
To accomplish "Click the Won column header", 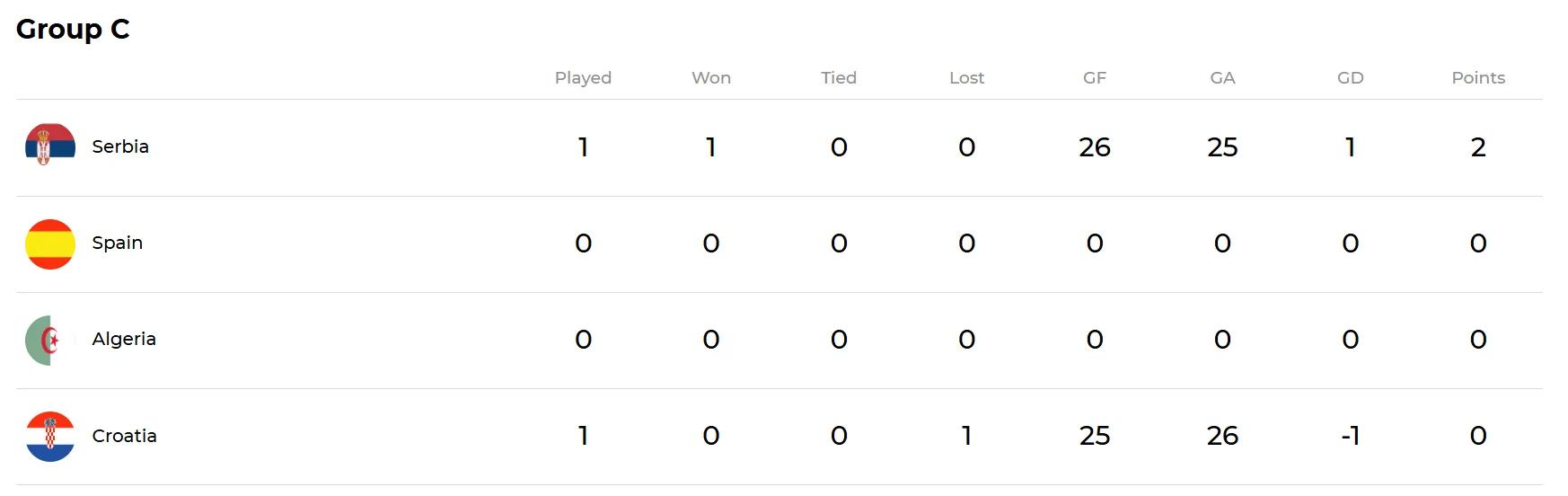I will click(x=711, y=78).
